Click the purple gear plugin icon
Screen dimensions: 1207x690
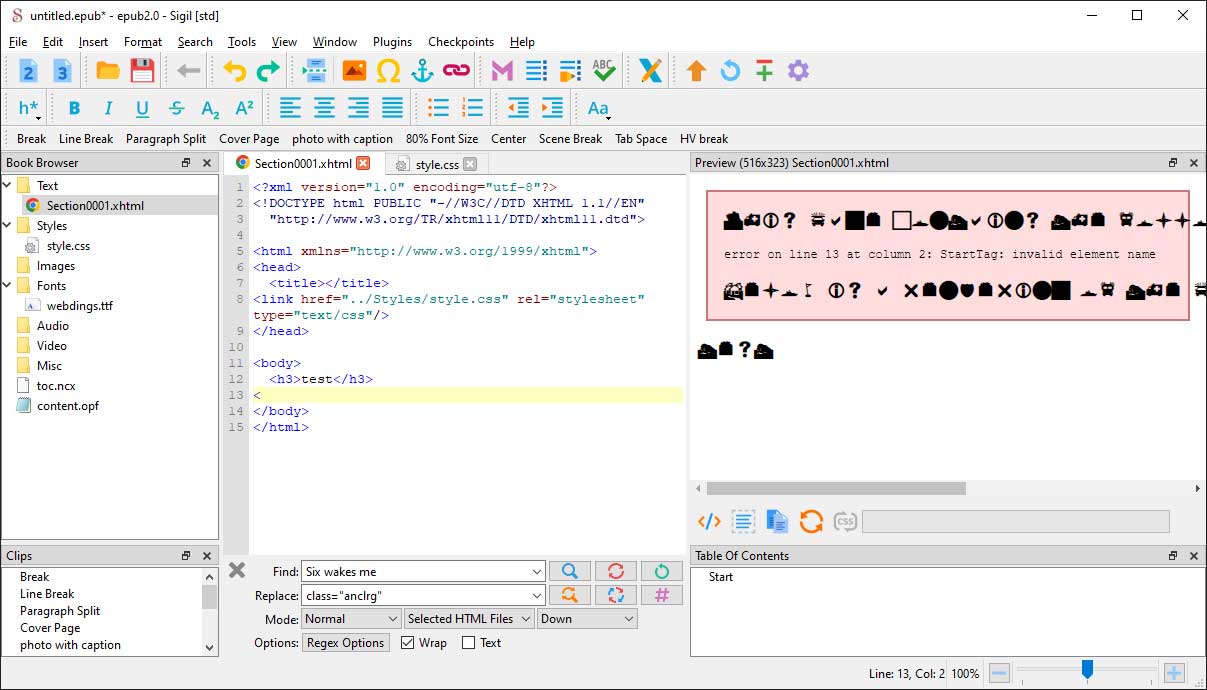click(798, 71)
